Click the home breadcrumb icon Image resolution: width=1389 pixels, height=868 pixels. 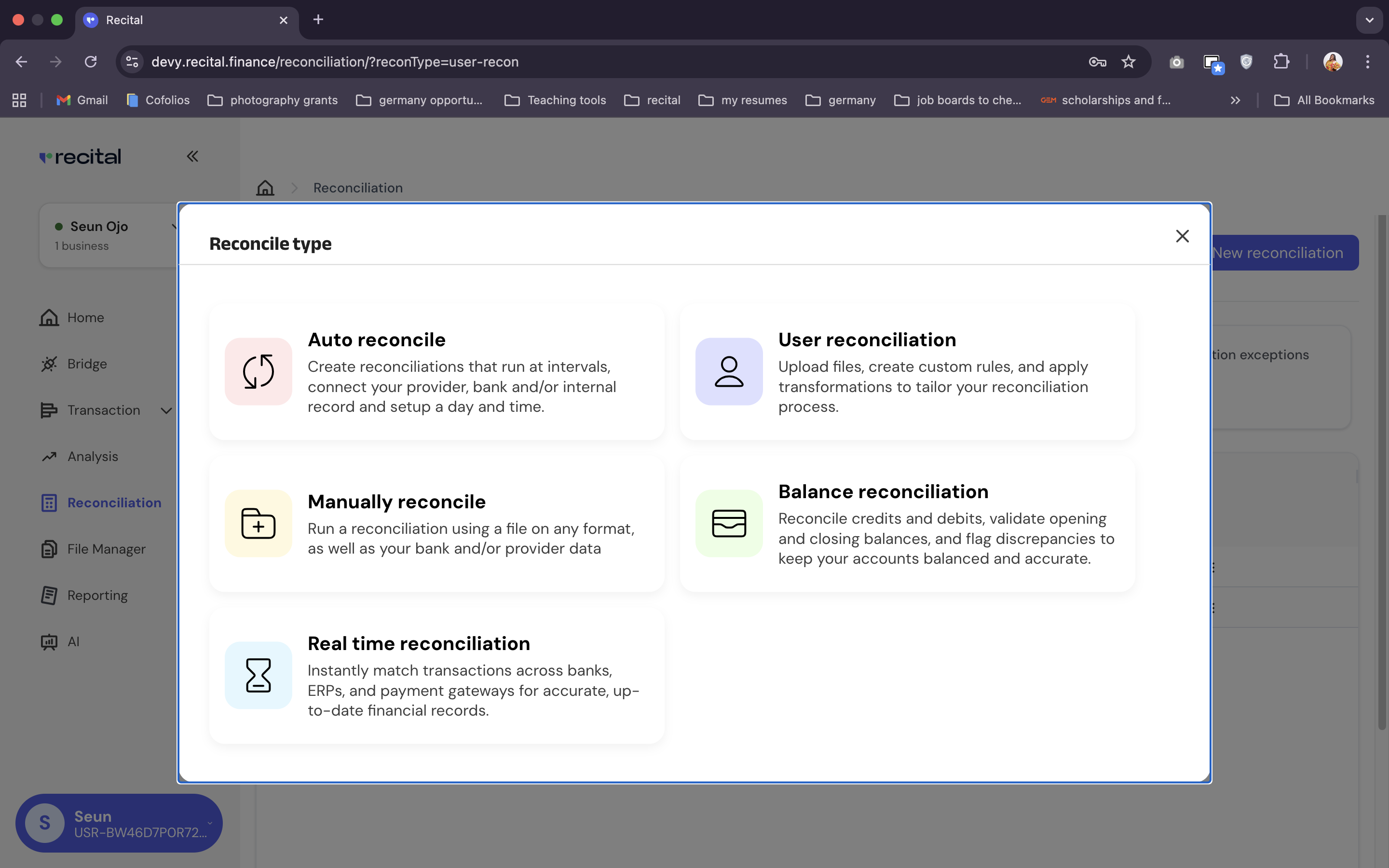coord(265,188)
